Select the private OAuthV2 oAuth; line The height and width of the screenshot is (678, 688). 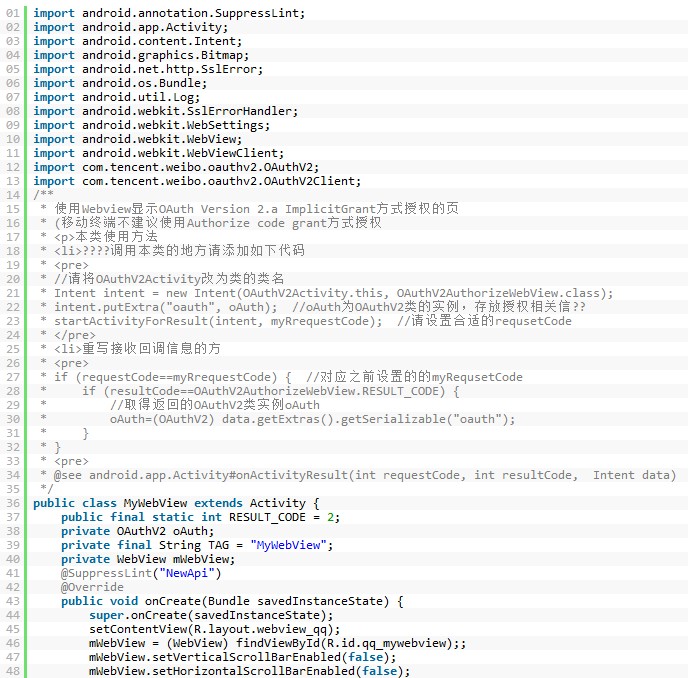137,531
